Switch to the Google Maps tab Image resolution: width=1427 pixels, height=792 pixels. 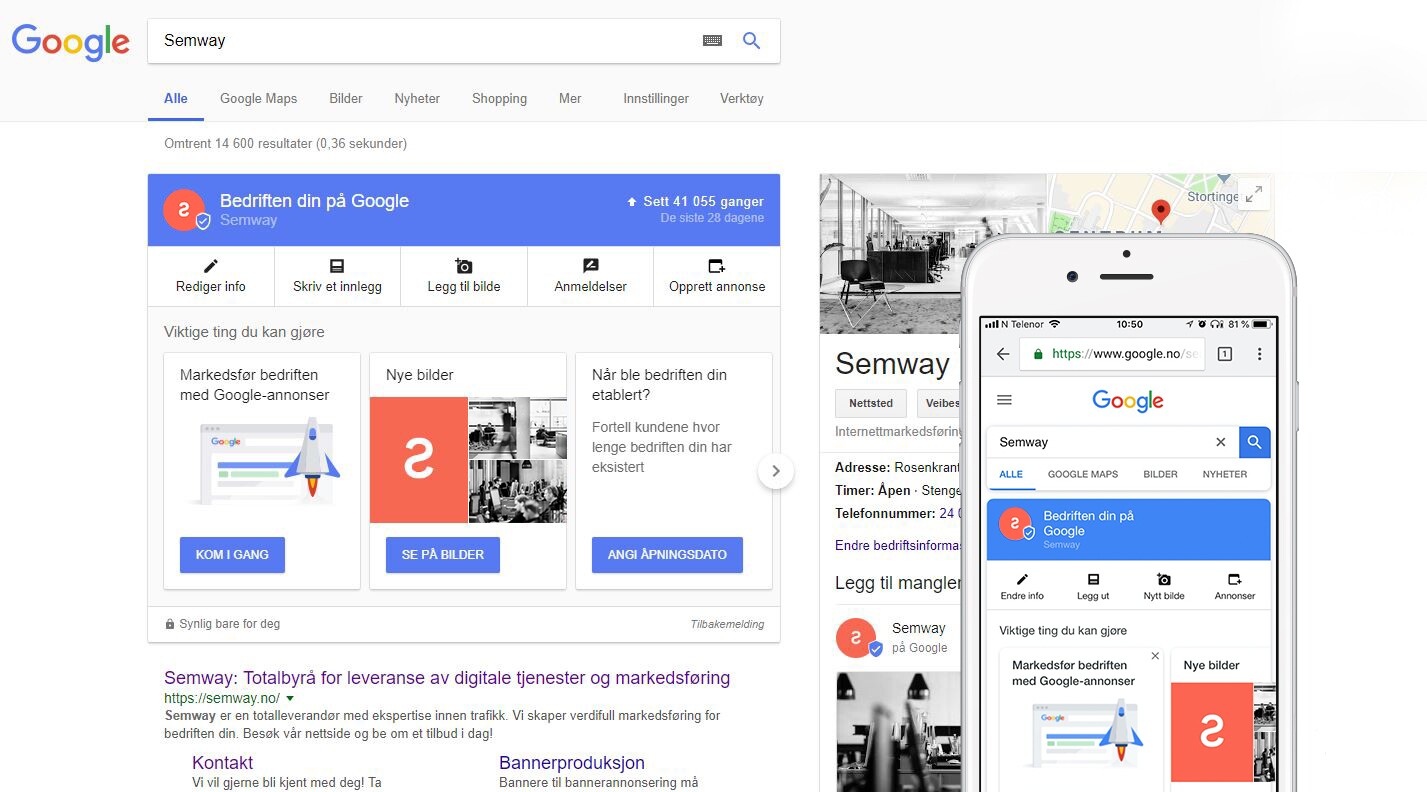click(x=258, y=98)
